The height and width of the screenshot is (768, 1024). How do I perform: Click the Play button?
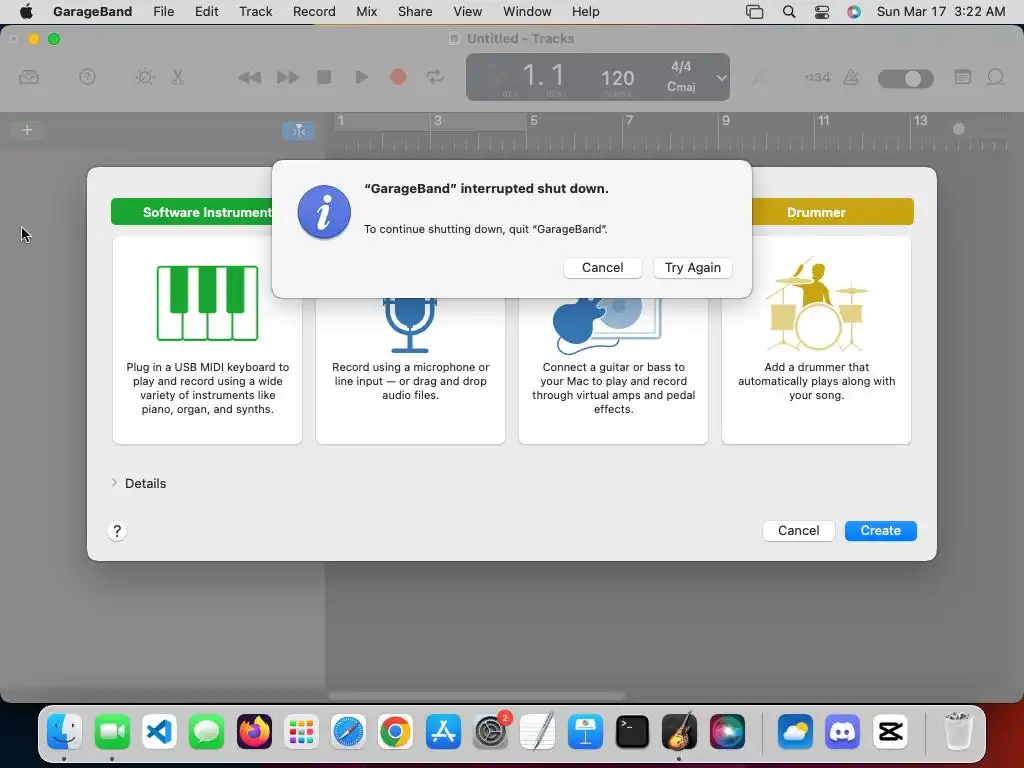point(361,77)
